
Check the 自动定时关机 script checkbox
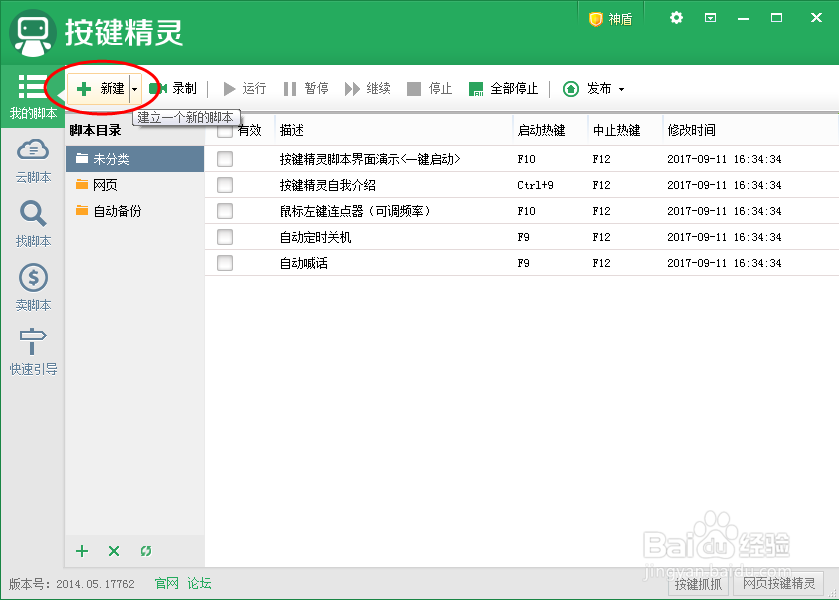click(x=225, y=237)
